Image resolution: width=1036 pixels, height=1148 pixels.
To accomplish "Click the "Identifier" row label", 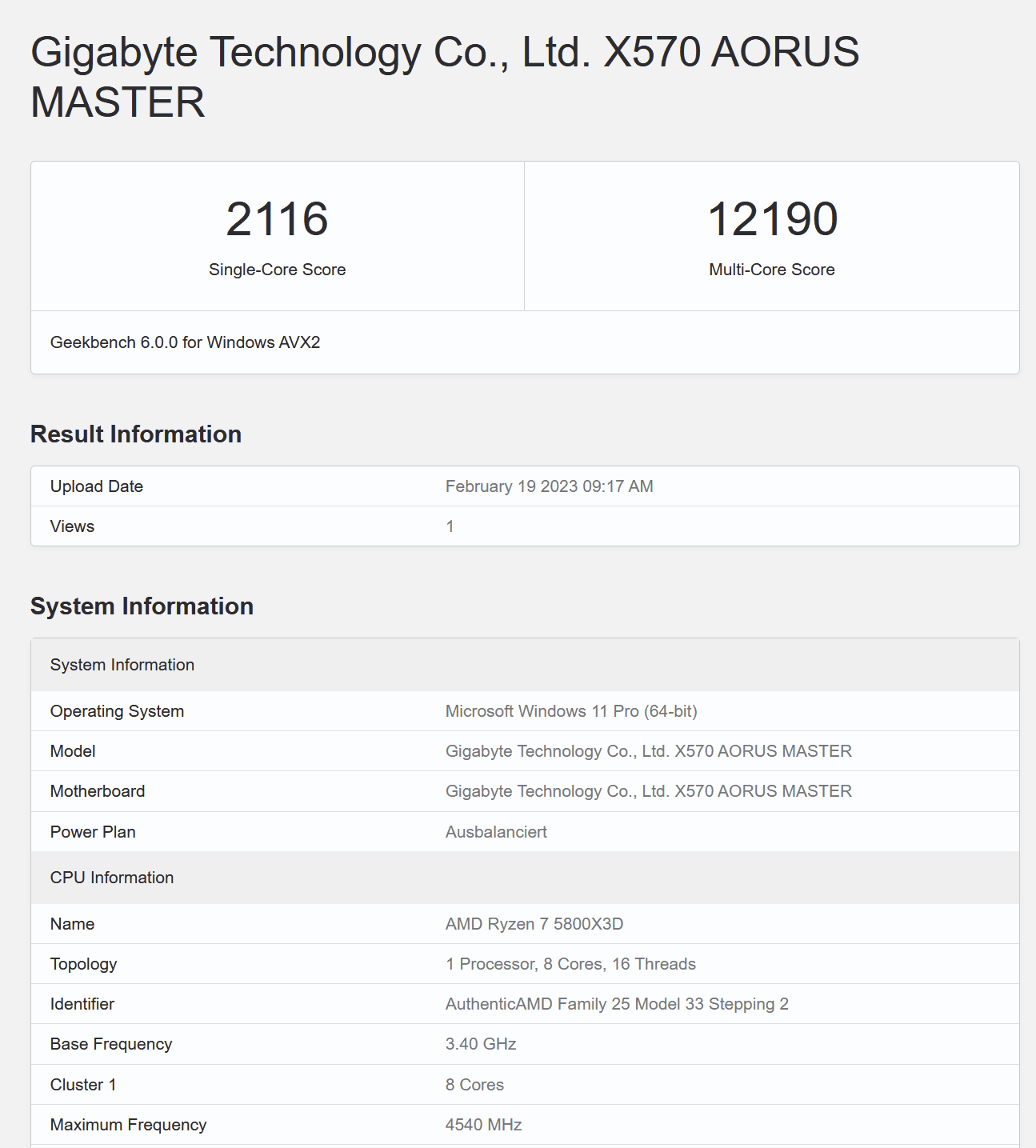I will [82, 1004].
